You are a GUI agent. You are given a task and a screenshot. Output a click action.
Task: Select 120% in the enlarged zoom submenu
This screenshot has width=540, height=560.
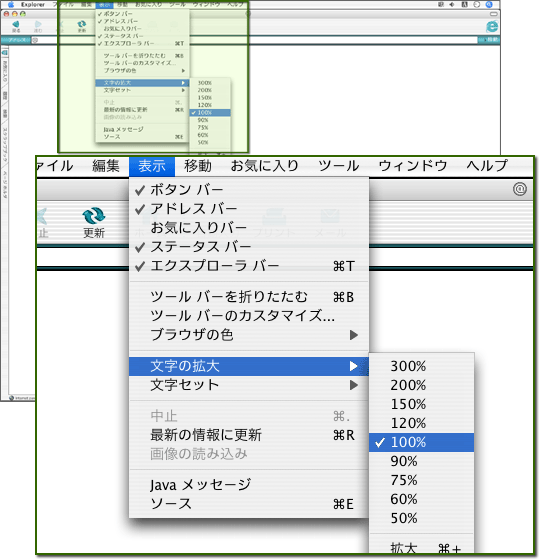tap(422, 423)
